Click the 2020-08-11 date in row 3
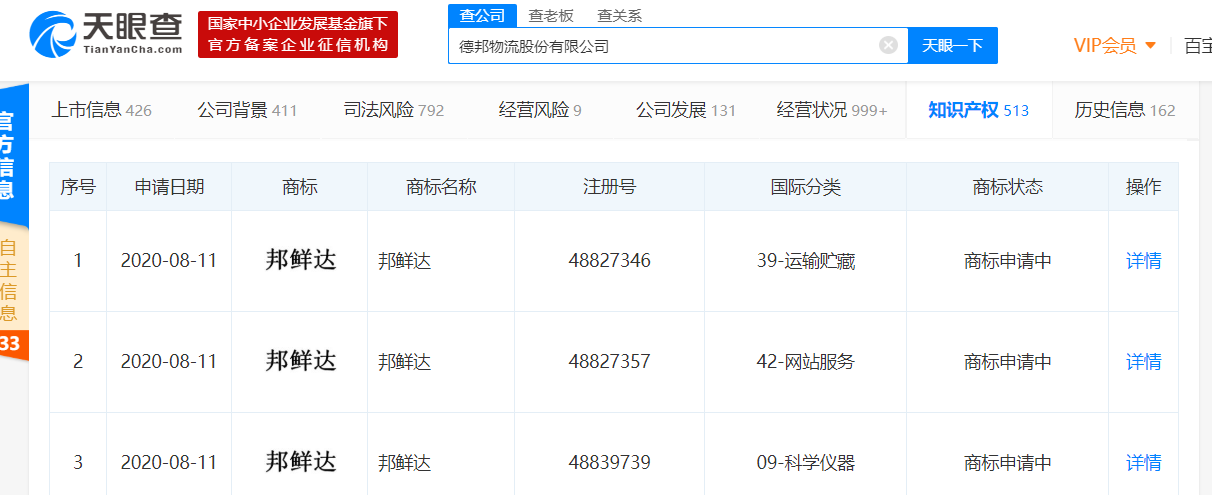 click(x=169, y=463)
